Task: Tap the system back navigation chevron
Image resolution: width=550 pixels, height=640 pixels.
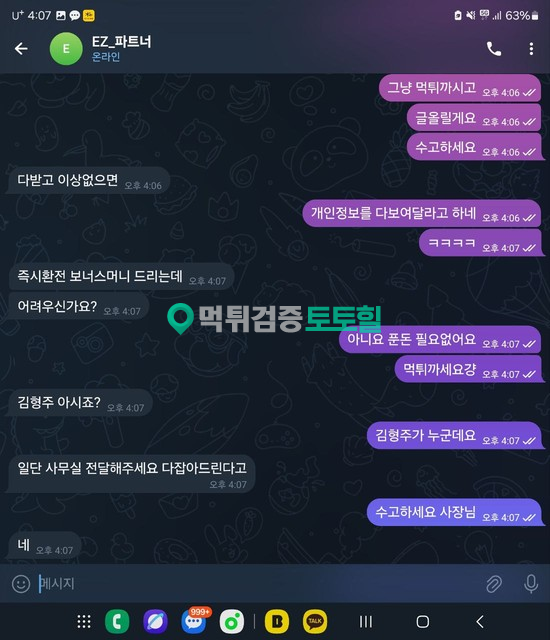Action: 480,622
